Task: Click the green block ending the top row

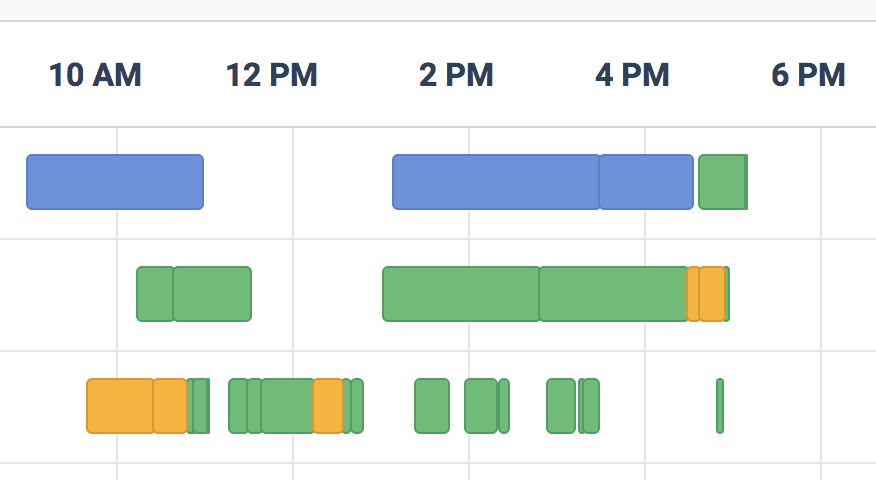Action: pos(722,182)
